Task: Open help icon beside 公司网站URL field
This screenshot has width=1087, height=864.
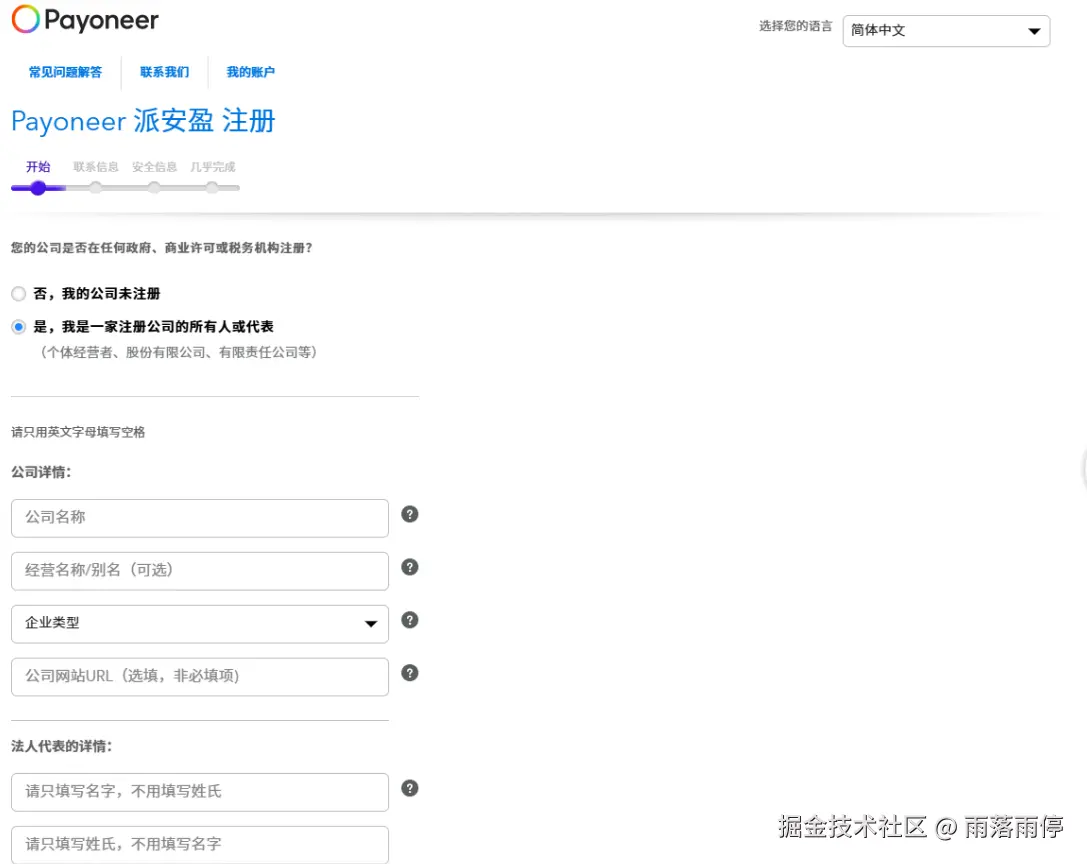Action: point(410,673)
